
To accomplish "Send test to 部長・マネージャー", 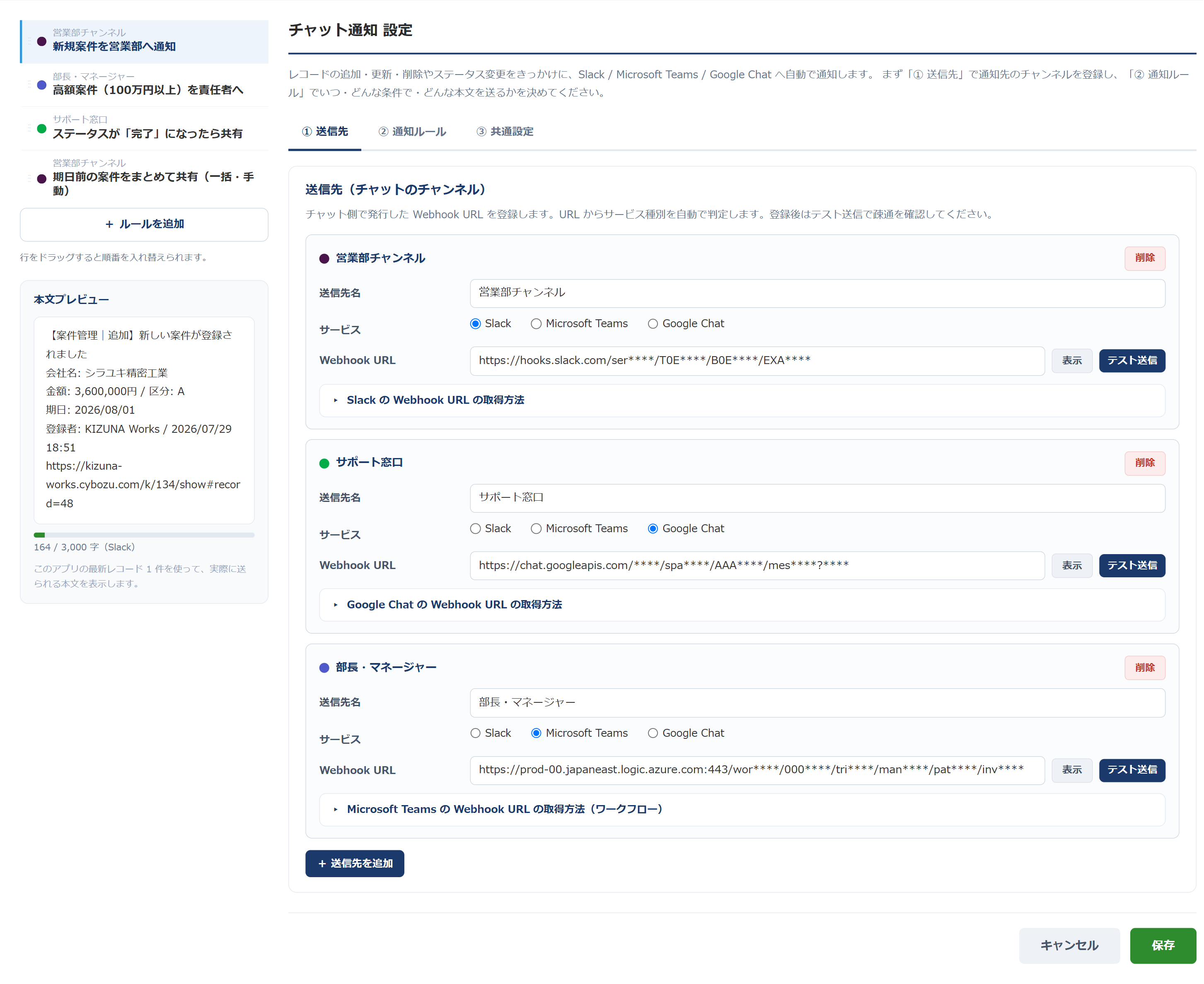I will [1132, 770].
